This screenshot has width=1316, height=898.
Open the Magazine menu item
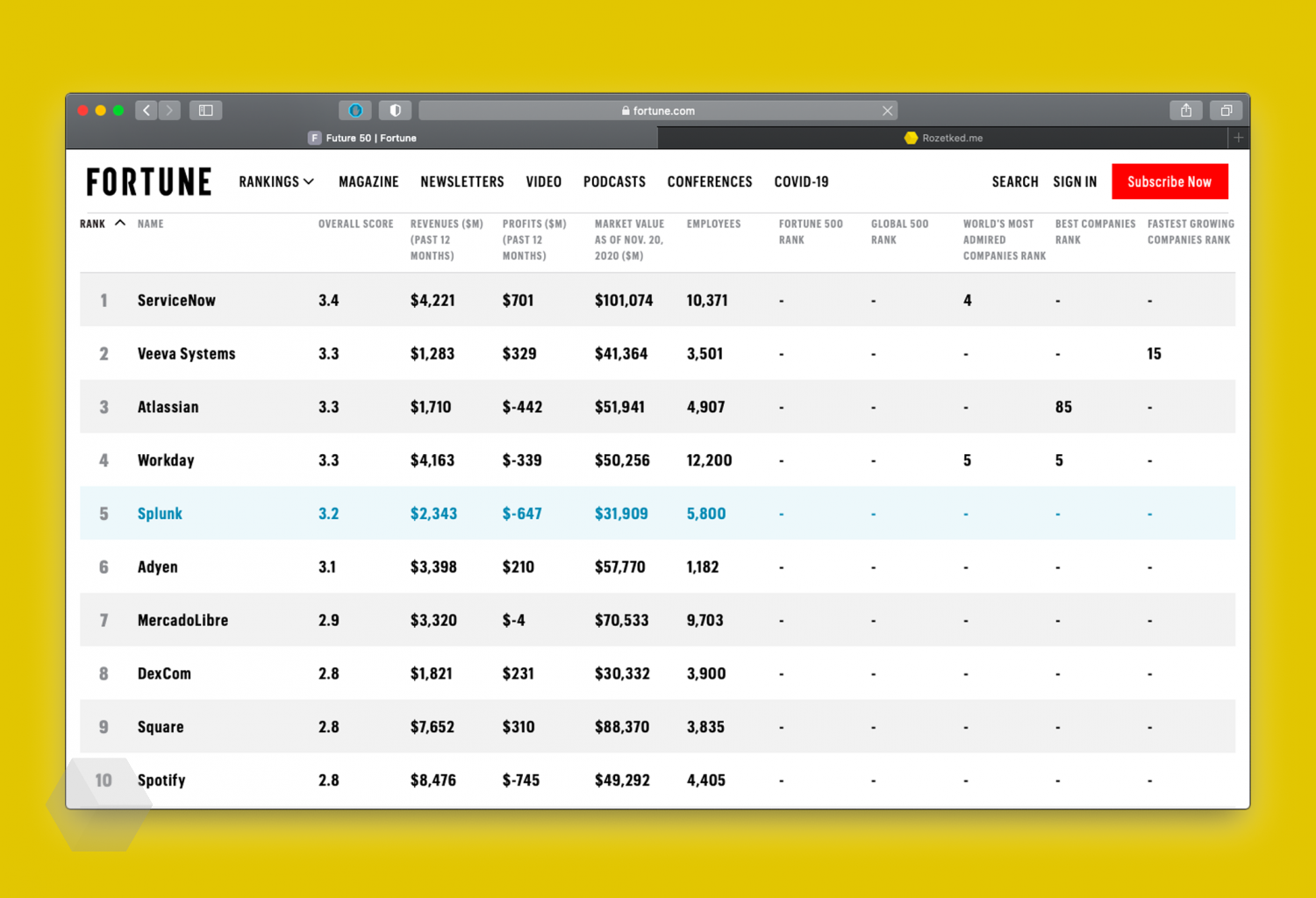pyautogui.click(x=368, y=182)
